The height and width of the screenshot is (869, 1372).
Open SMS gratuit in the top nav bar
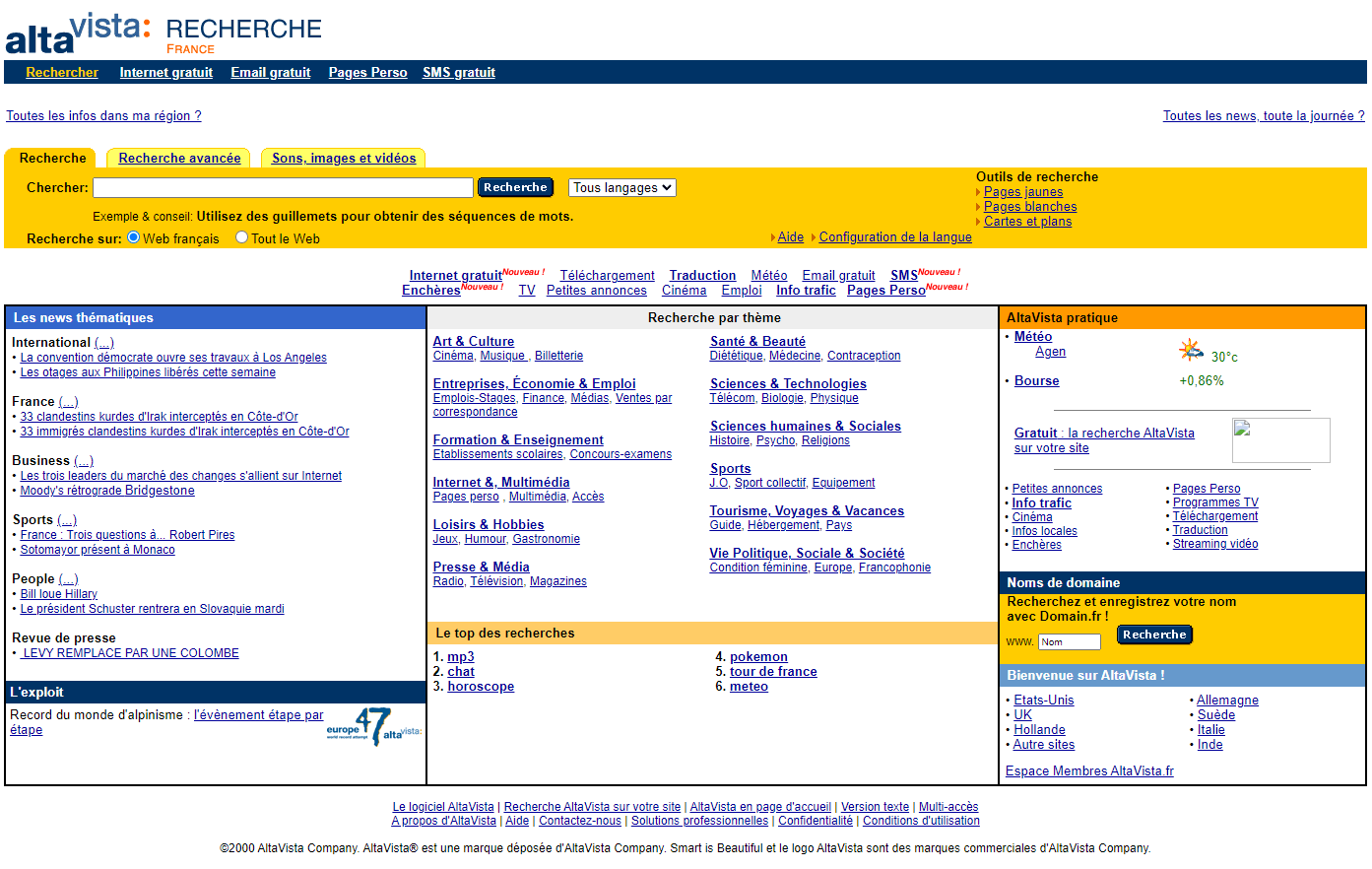click(459, 72)
